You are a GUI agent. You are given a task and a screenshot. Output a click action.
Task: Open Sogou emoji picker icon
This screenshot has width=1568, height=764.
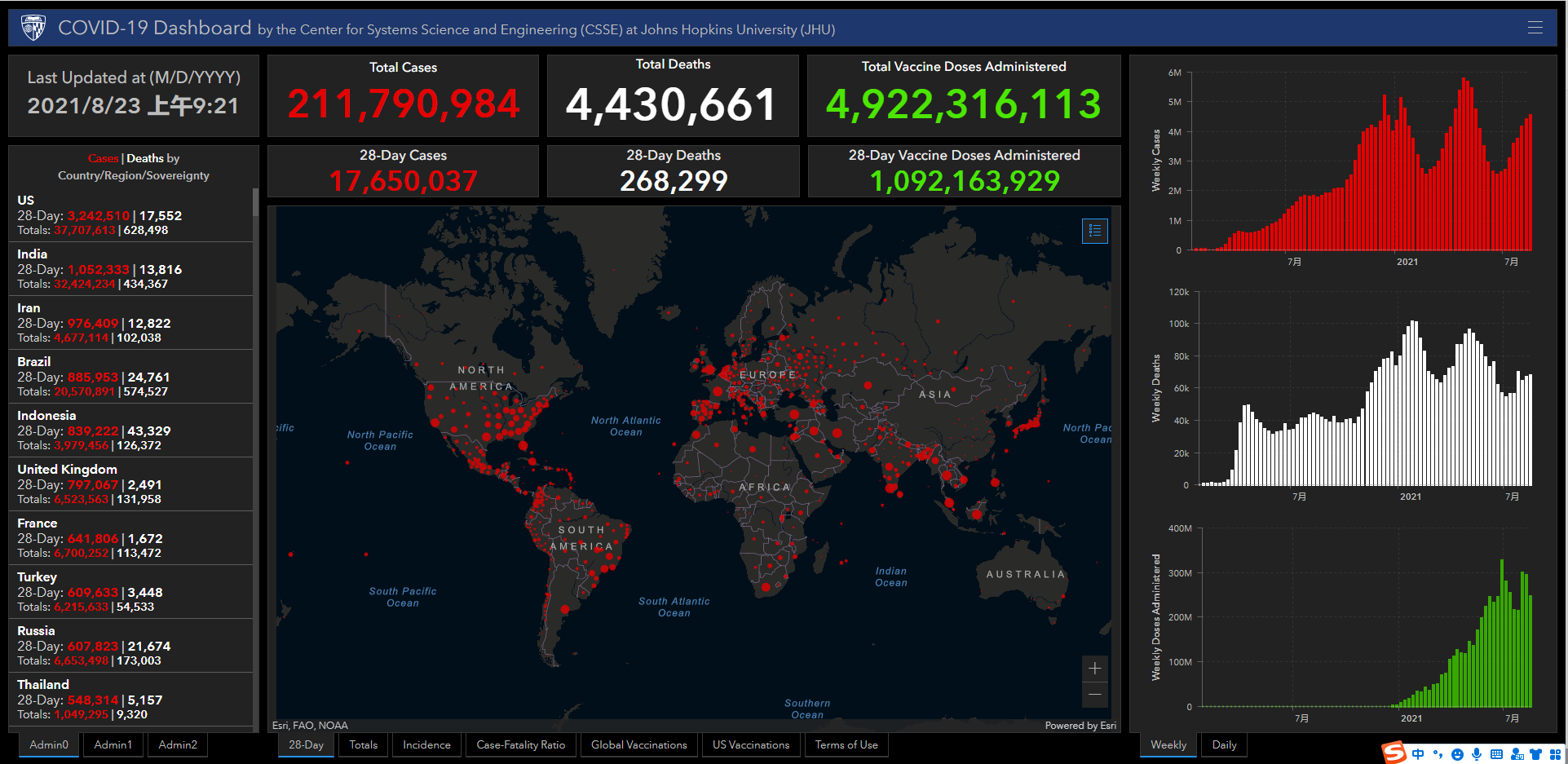(x=1457, y=752)
